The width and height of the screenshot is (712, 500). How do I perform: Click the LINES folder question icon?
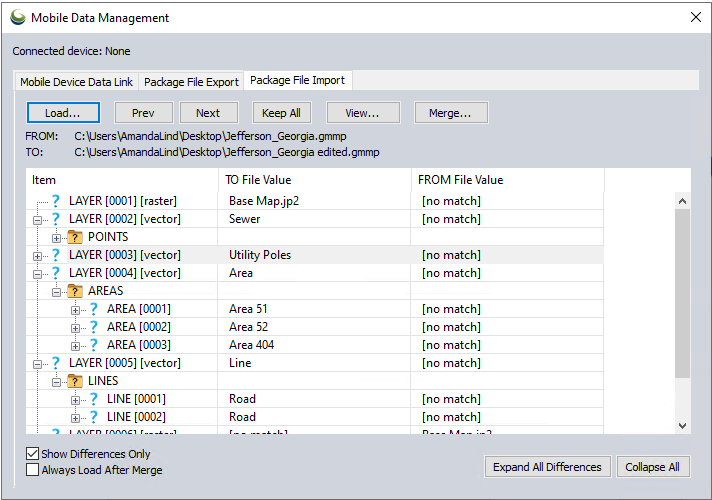(x=75, y=381)
